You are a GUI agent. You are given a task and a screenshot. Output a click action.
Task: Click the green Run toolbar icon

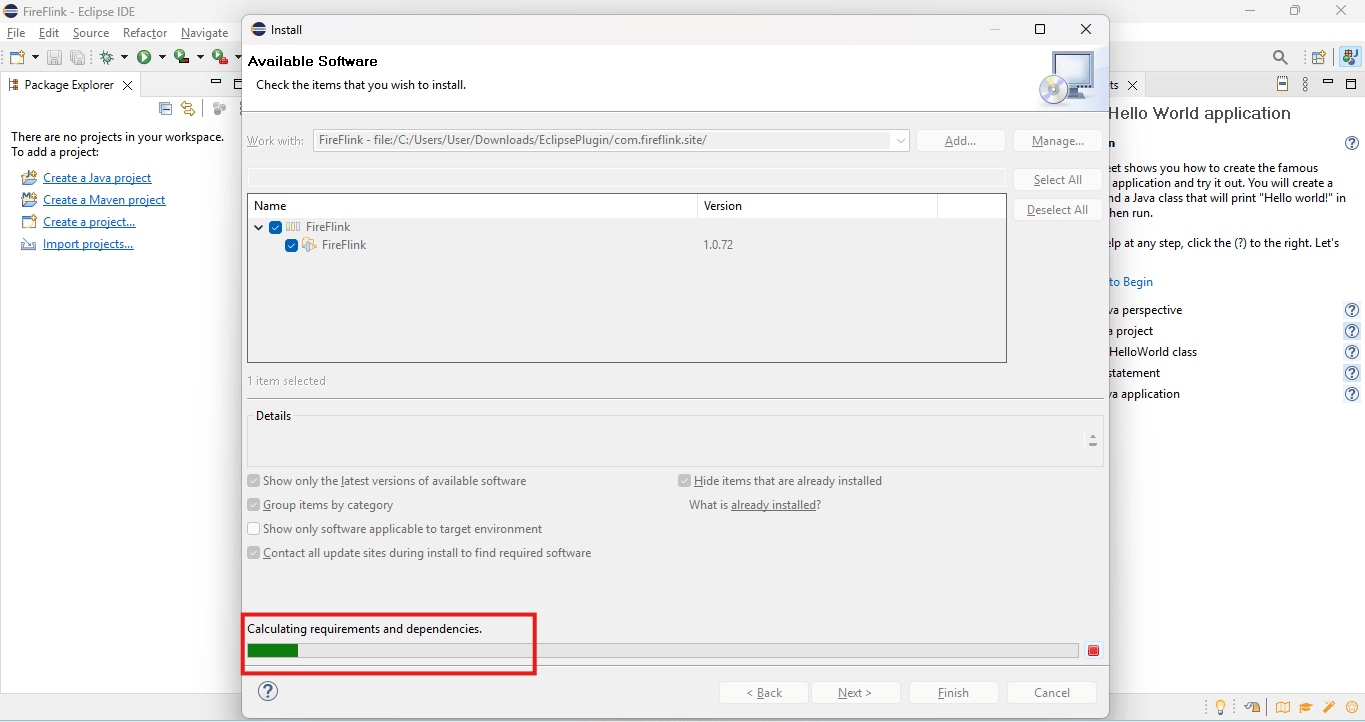(144, 57)
